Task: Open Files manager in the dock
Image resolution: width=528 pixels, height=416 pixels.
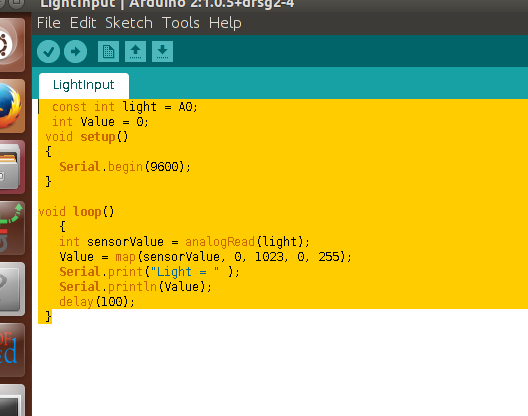Action: click(x=11, y=167)
